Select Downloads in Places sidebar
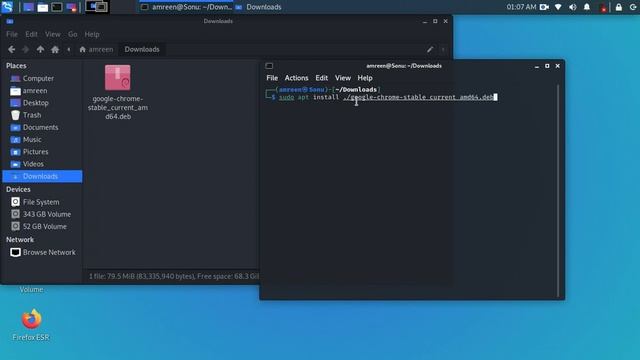This screenshot has width=640, height=360. coord(42,176)
